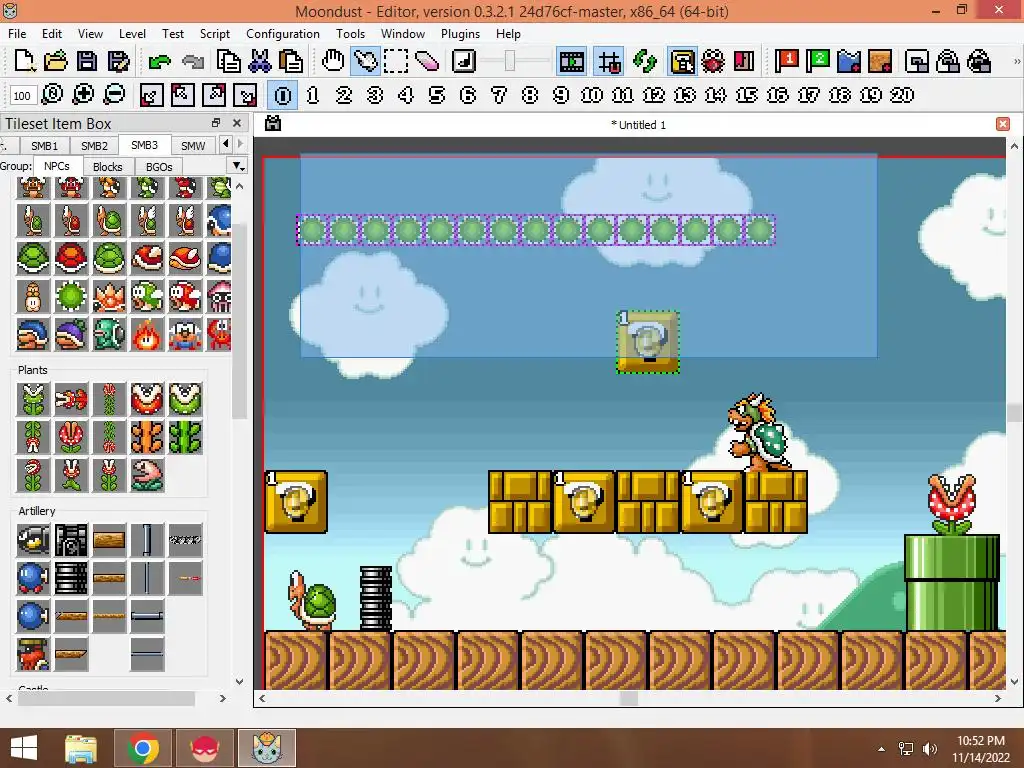The image size is (1024, 768).
Task: Open the item properties box icon
Action: pos(917,61)
